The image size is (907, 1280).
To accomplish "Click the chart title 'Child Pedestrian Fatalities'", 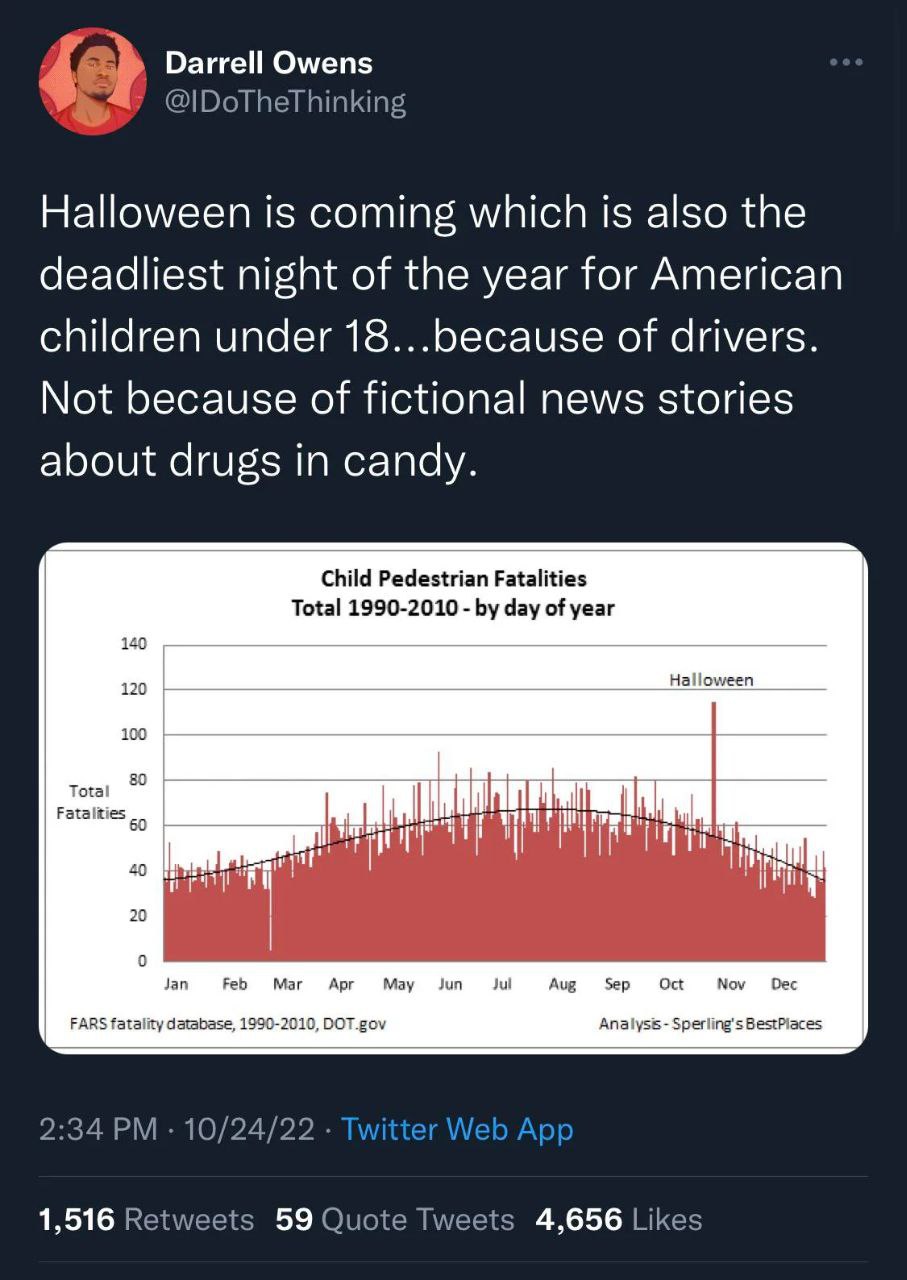I will (453, 578).
